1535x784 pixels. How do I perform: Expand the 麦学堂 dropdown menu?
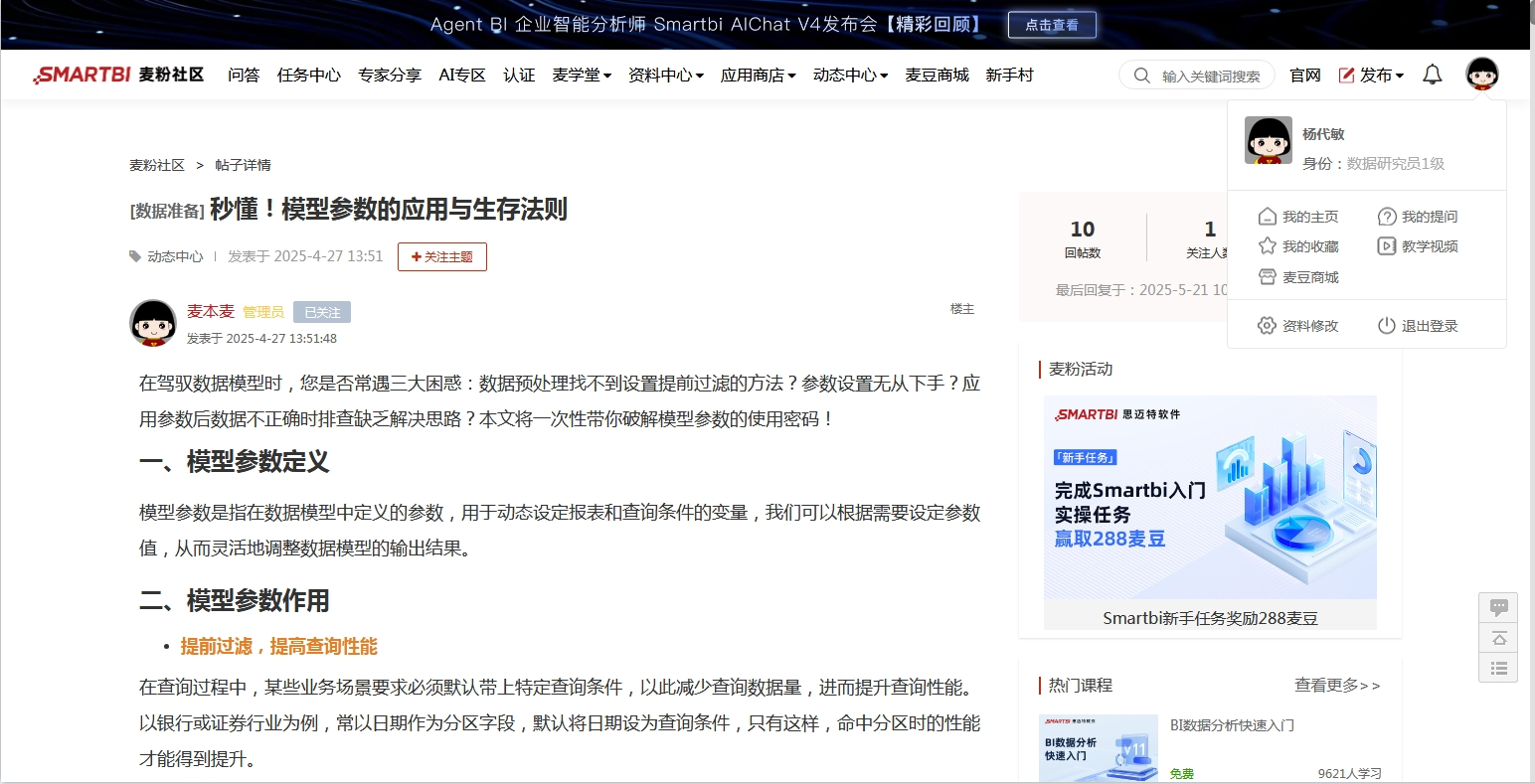coord(582,76)
